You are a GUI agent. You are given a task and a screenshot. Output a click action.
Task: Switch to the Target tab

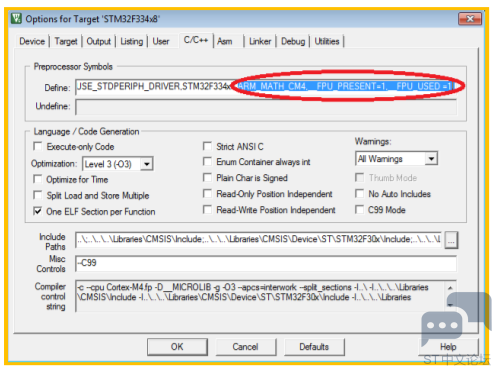click(66, 41)
